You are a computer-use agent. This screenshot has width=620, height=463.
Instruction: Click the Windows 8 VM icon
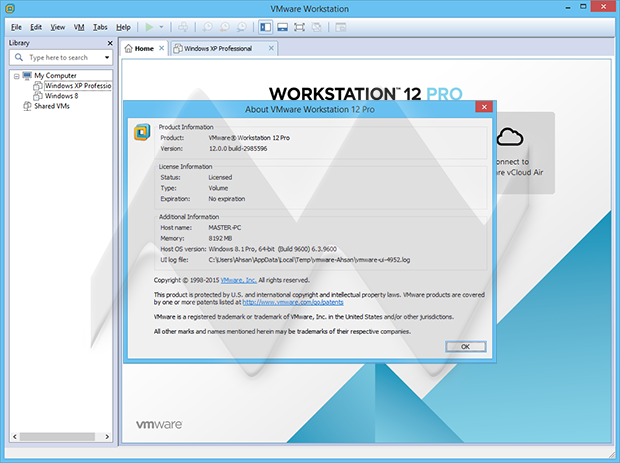pyautogui.click(x=38, y=96)
